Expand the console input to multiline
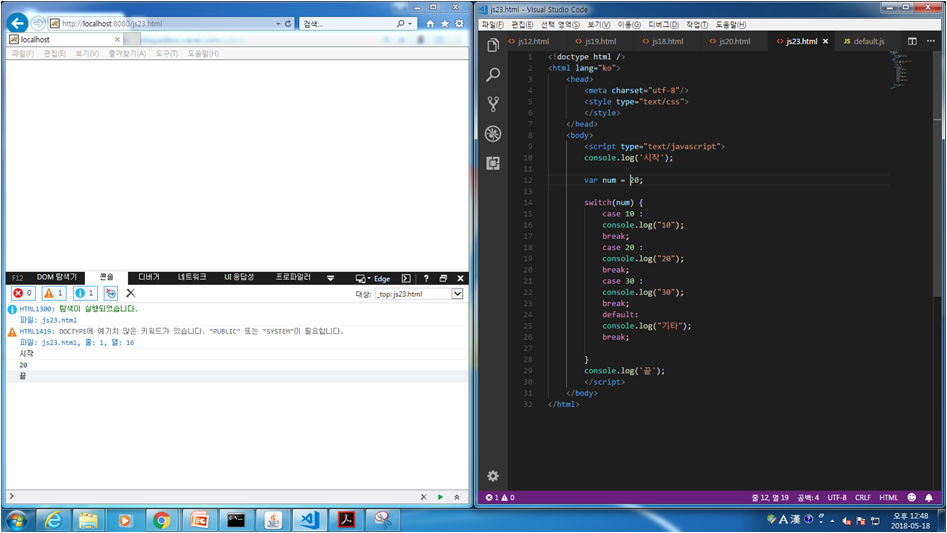 (457, 497)
